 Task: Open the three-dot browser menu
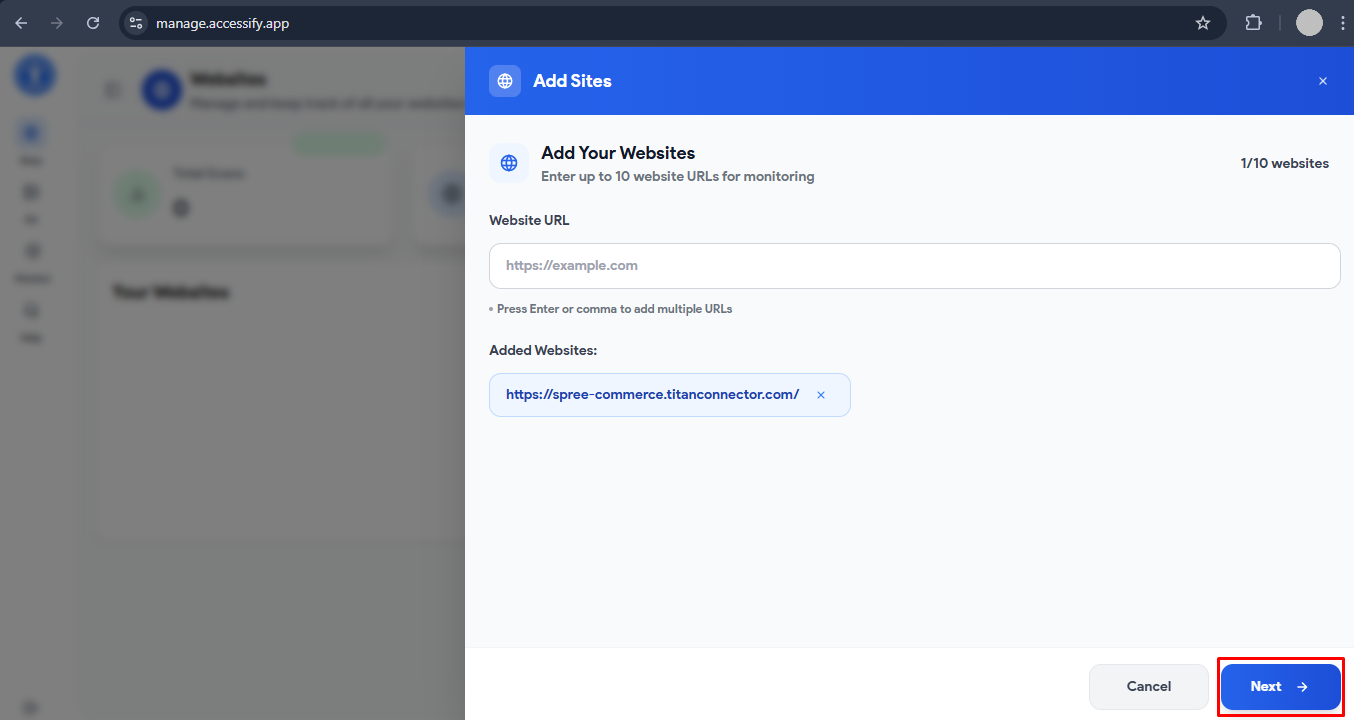pos(1343,22)
